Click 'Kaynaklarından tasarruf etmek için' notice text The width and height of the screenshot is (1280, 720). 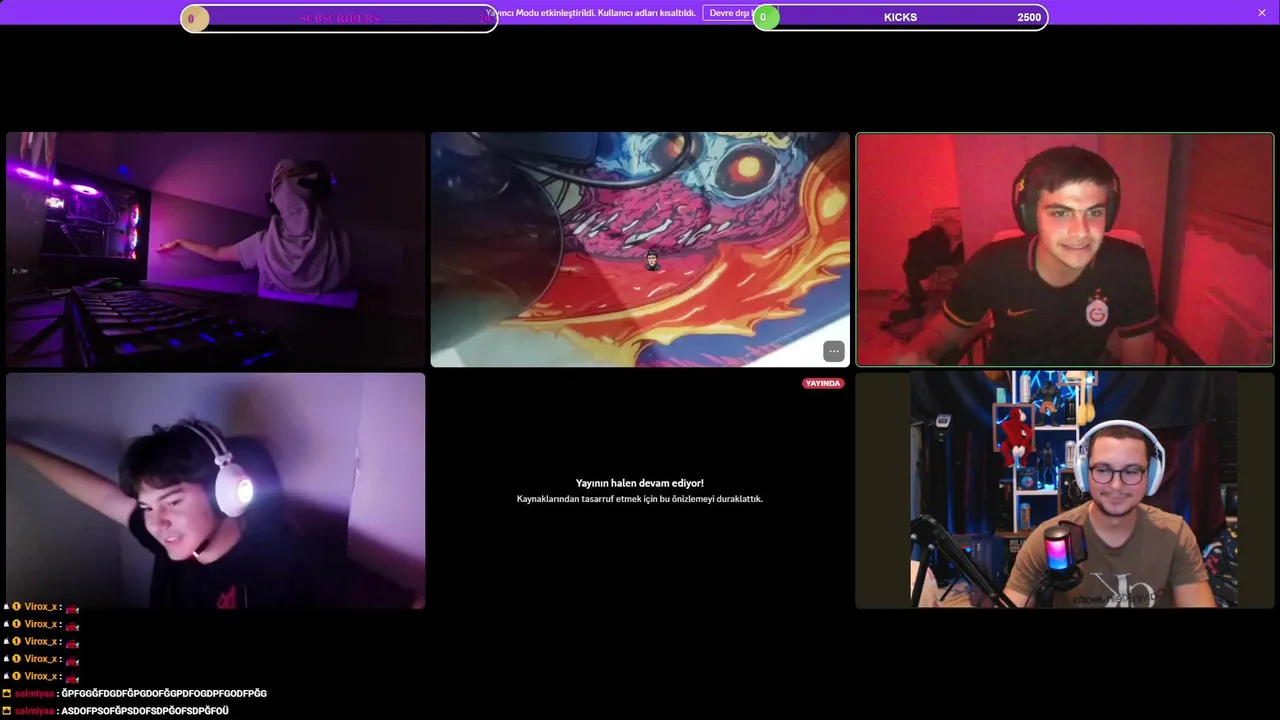click(640, 499)
